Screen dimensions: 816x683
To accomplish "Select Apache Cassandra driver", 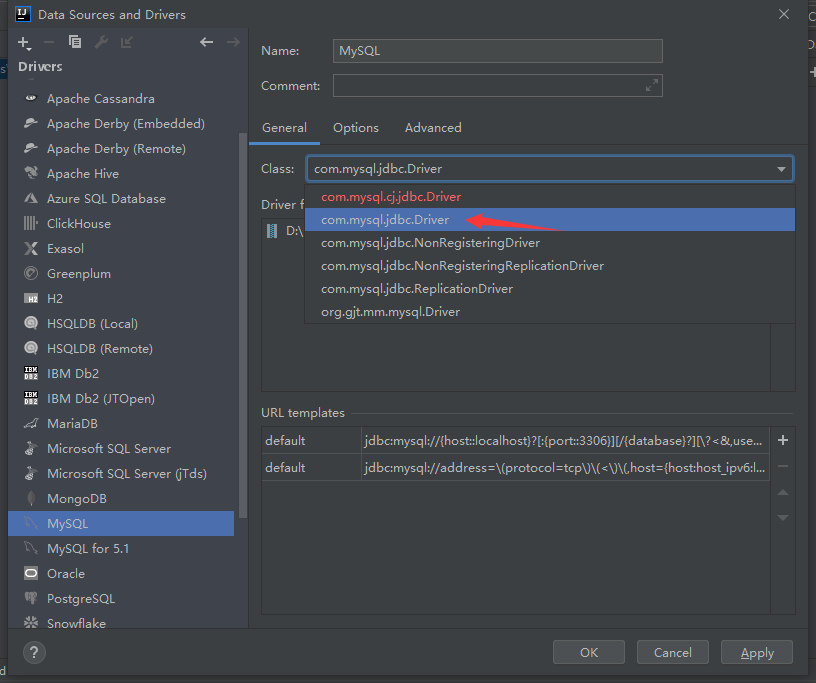I will point(121,98).
